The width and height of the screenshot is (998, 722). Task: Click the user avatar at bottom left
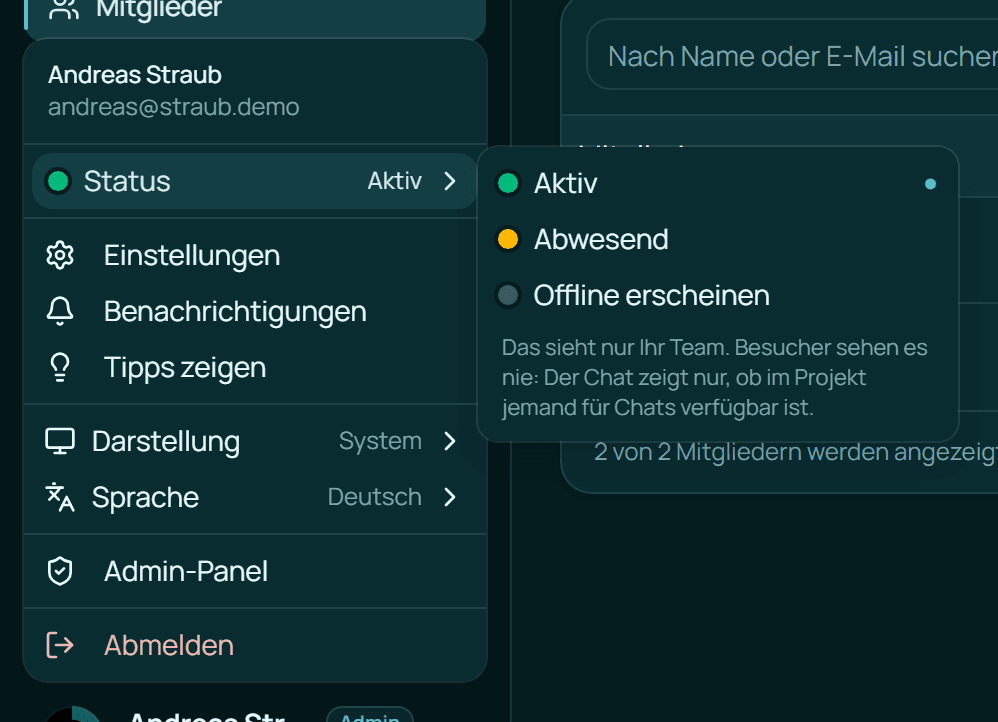tap(72, 716)
